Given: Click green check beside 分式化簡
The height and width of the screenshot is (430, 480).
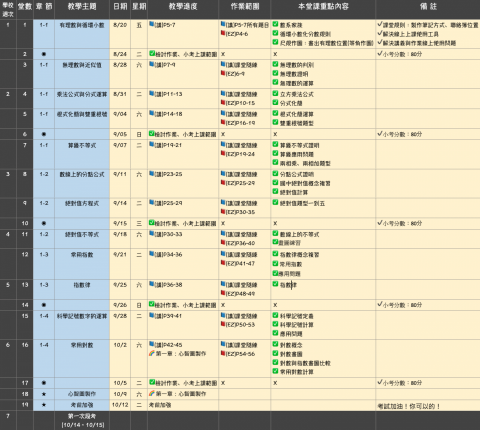Looking at the screenshot, I should pyautogui.click(x=275, y=102).
